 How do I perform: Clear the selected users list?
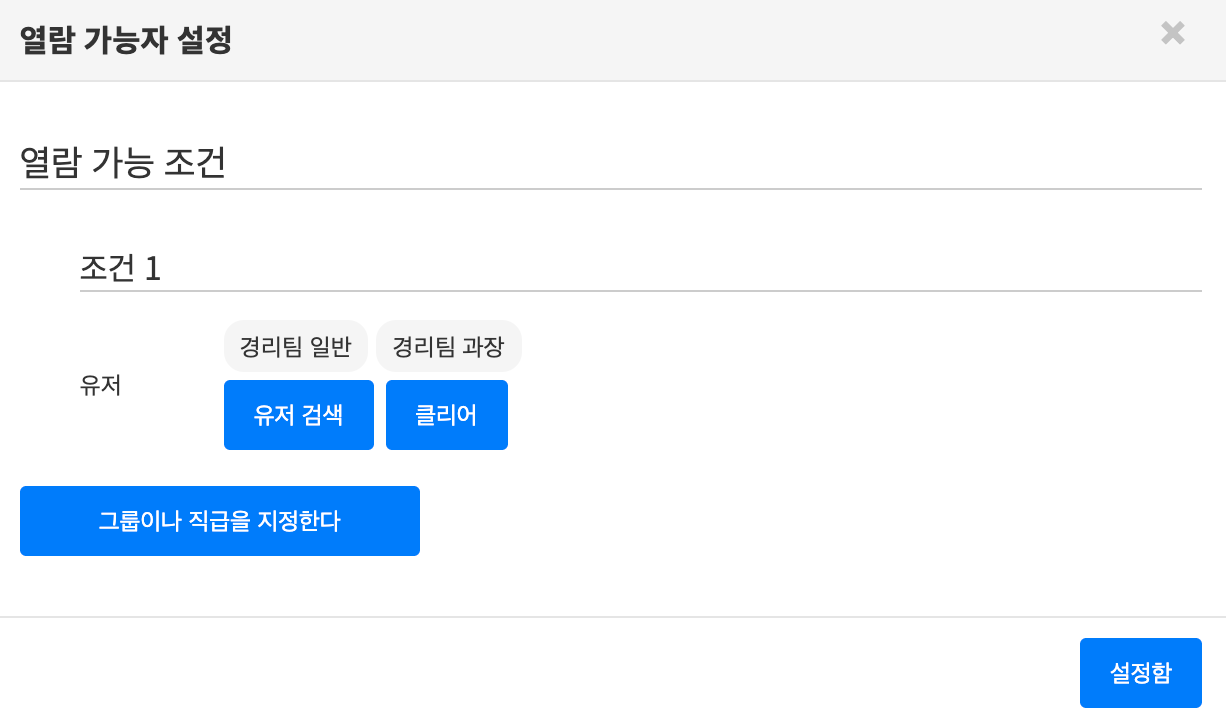coord(446,415)
